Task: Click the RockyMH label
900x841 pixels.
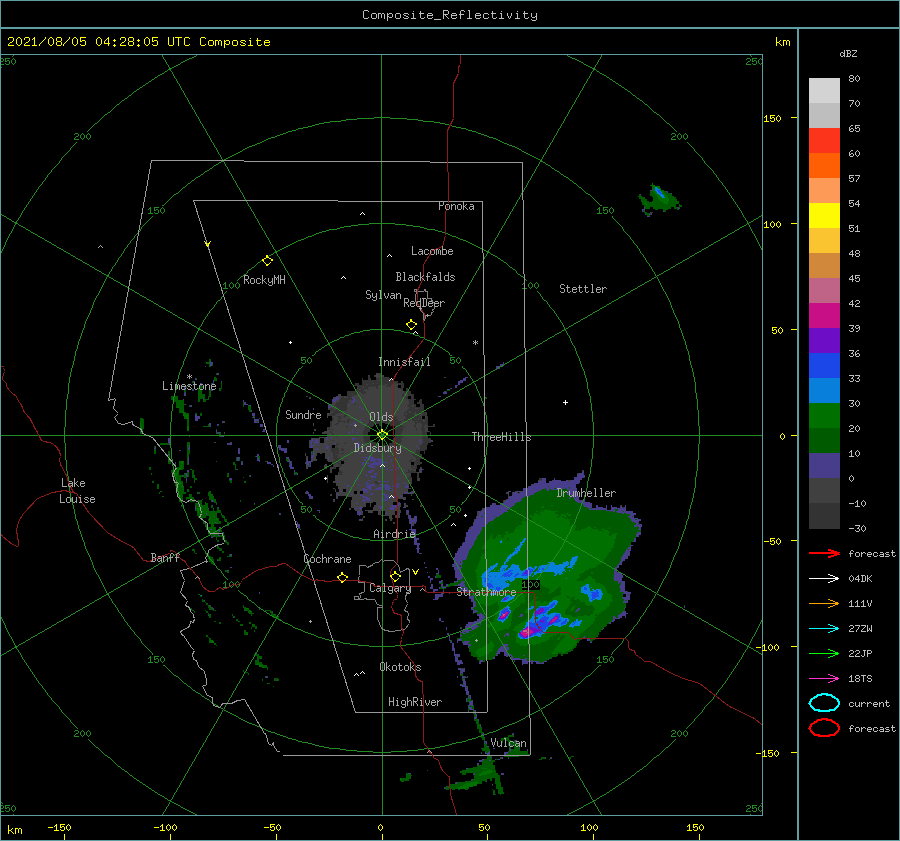Action: tap(264, 280)
